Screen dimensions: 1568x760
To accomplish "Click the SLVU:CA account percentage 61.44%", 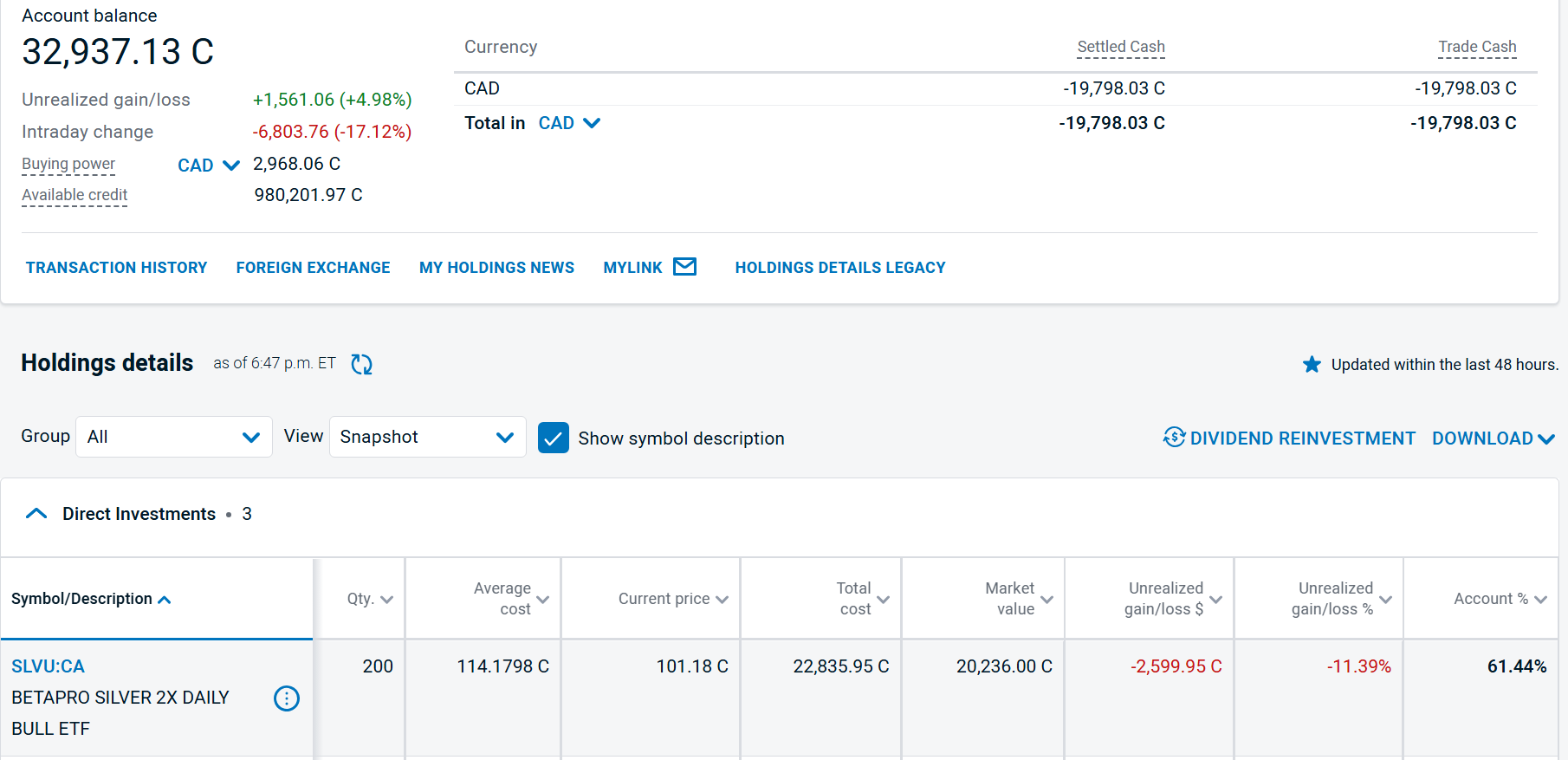I will coord(1517,666).
